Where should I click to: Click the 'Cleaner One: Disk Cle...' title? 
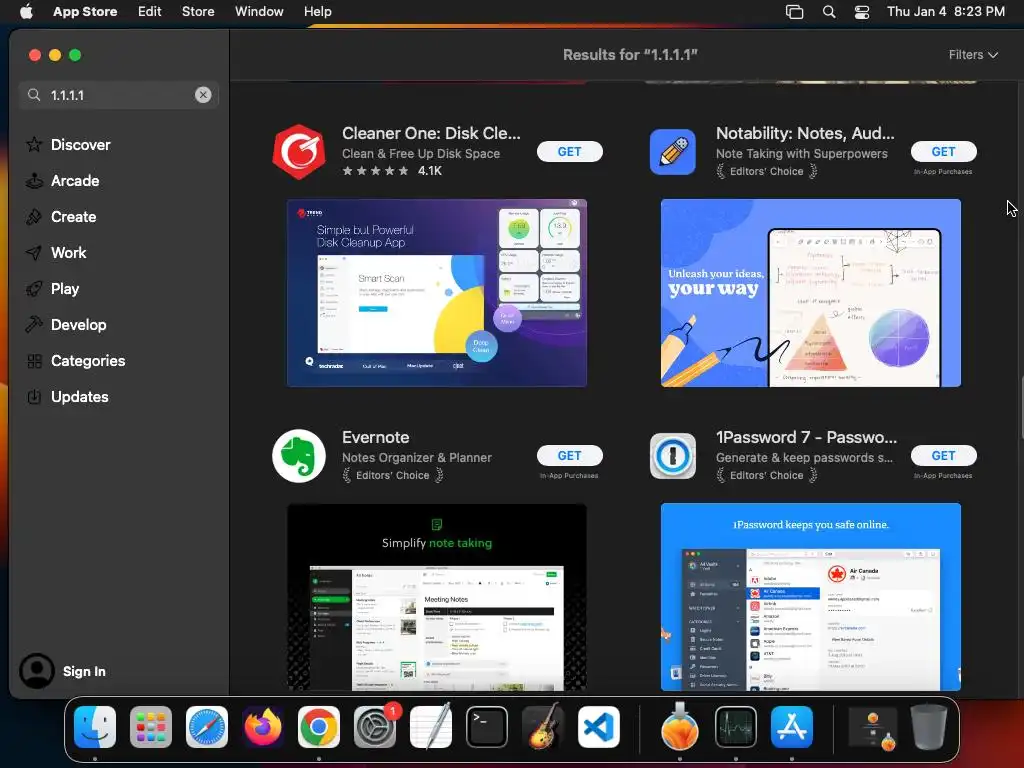(431, 133)
